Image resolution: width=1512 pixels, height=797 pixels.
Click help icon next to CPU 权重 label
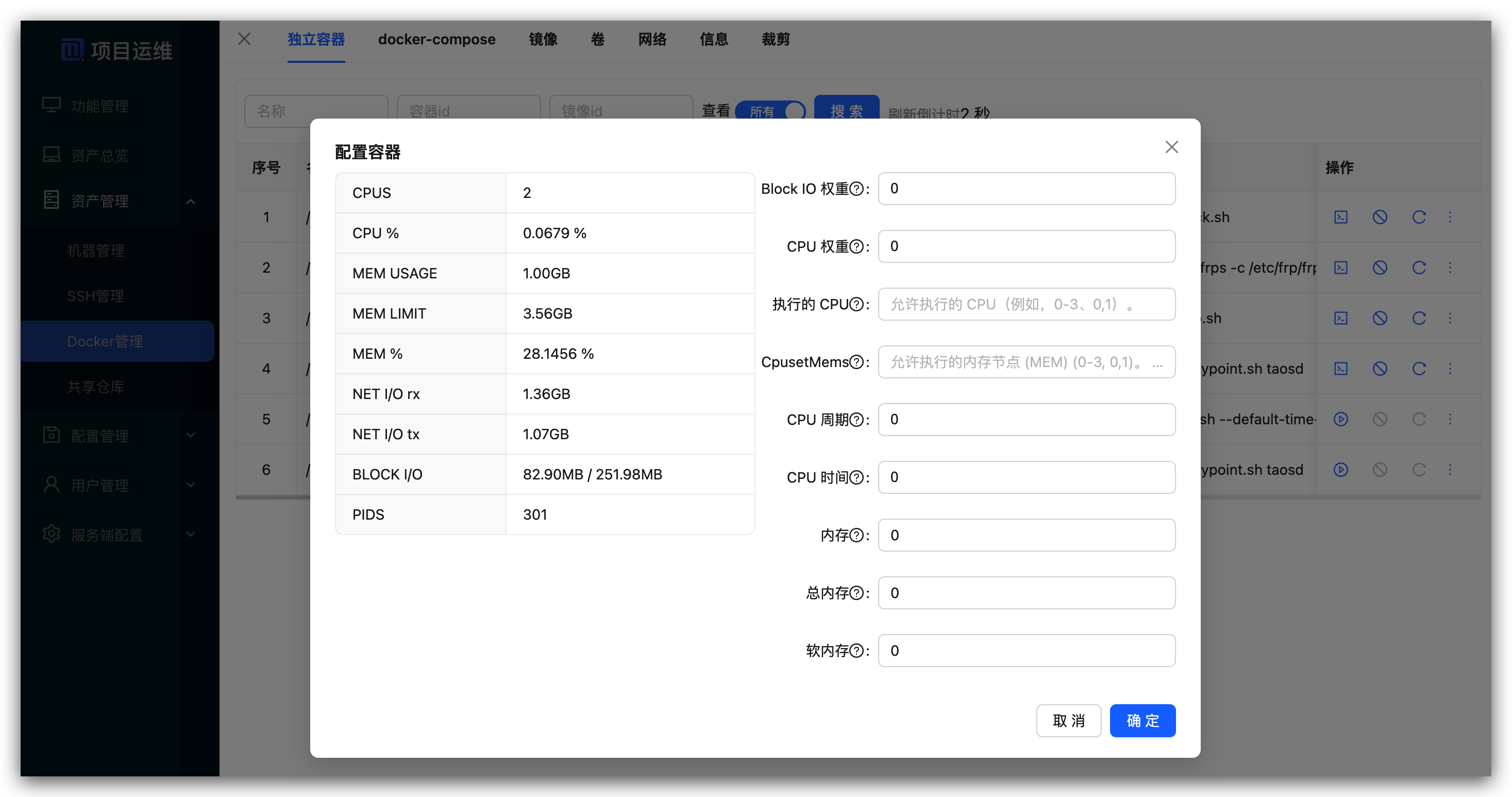[856, 246]
